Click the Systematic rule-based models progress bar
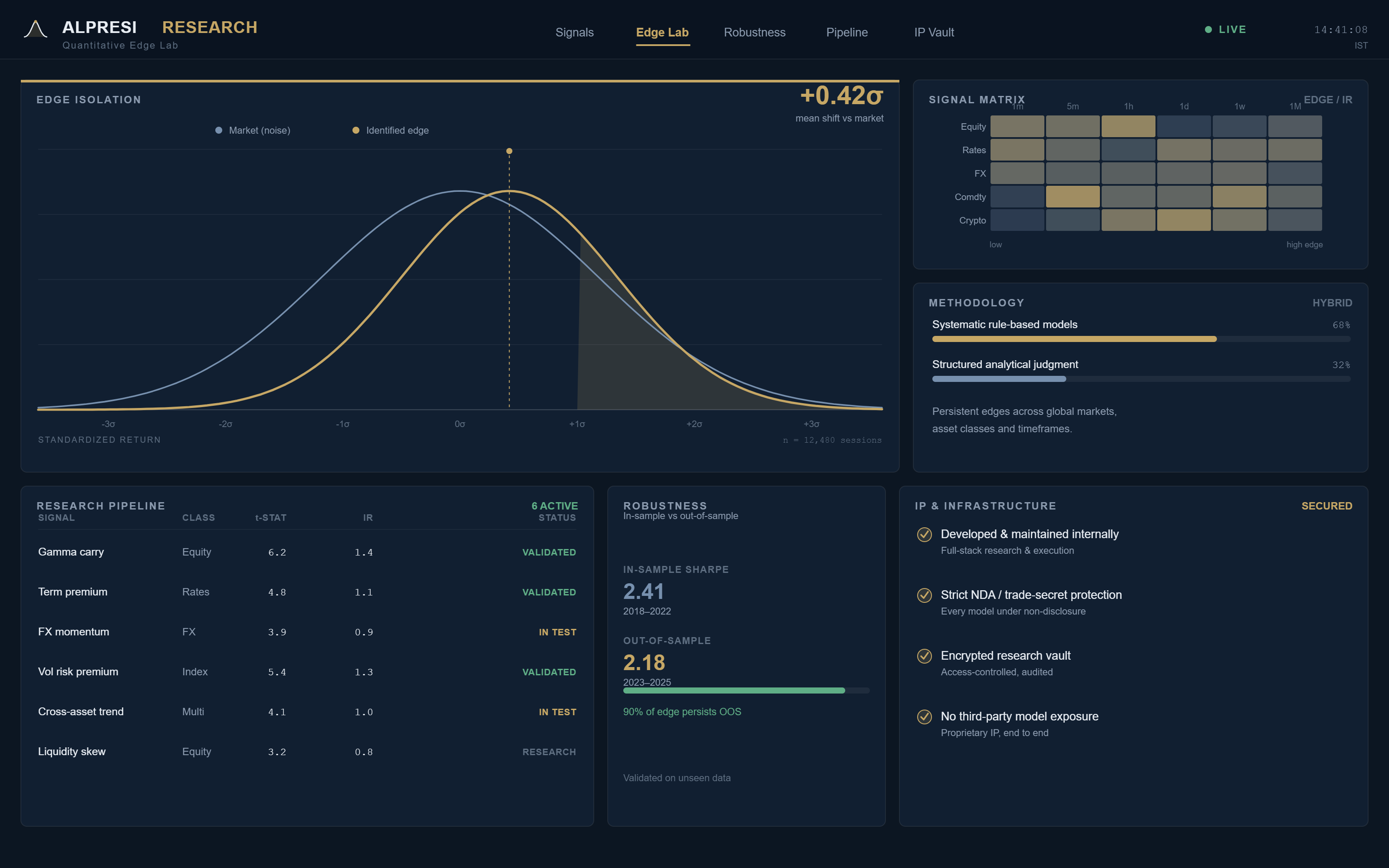 (x=1141, y=339)
